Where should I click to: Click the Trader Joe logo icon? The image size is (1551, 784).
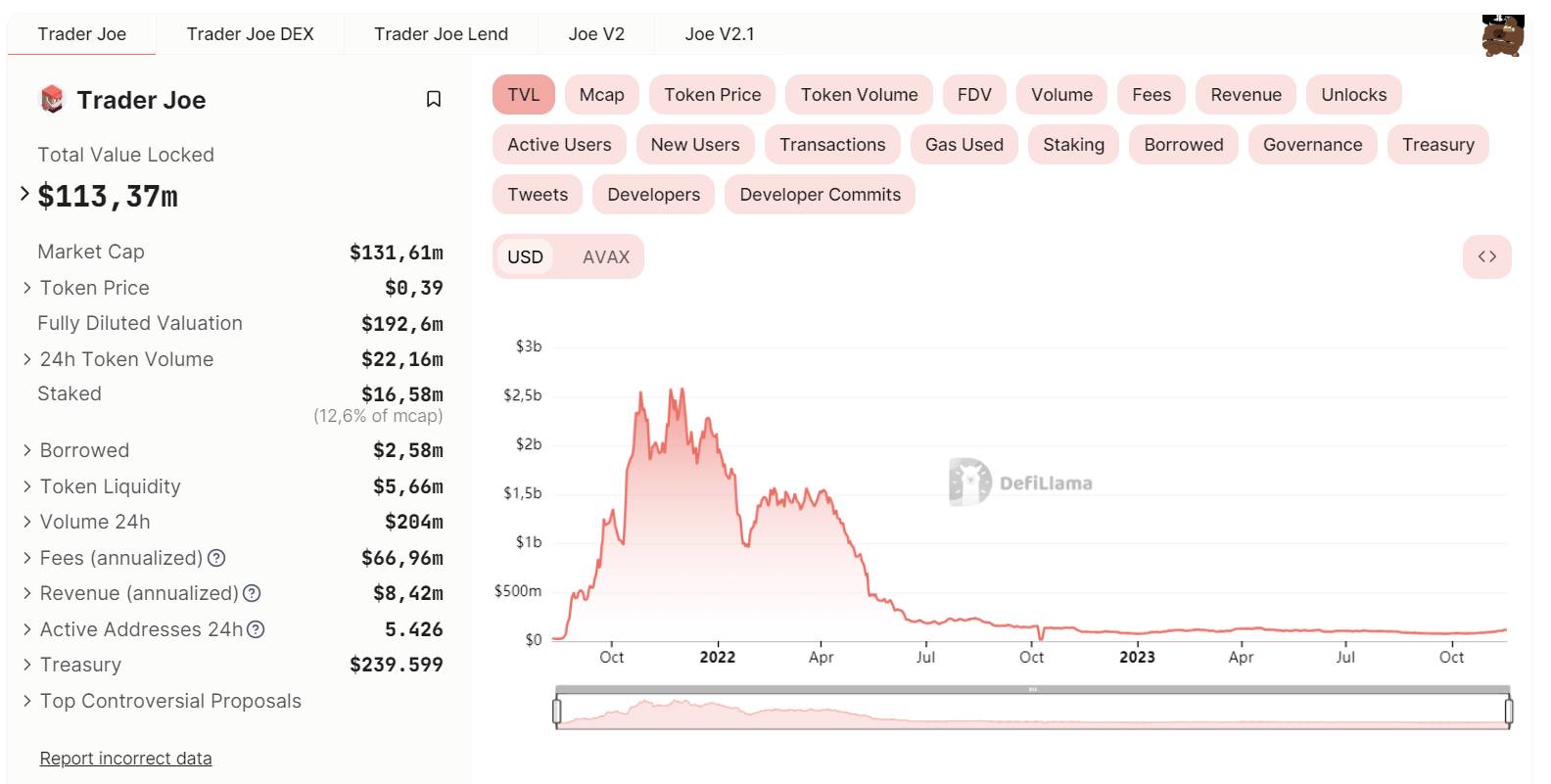click(x=52, y=99)
